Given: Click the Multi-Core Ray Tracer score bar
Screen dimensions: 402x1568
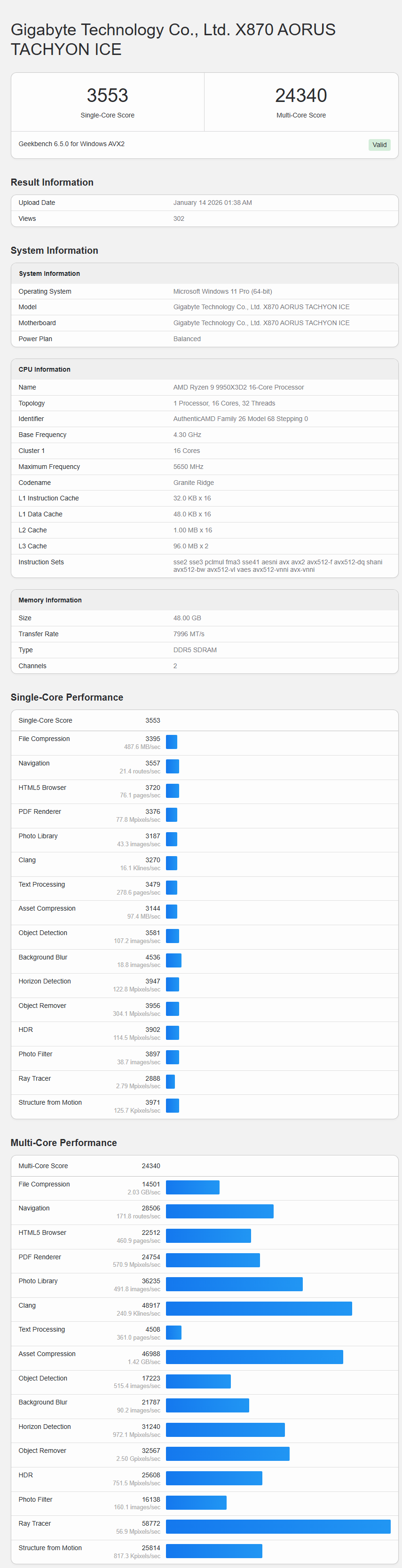Looking at the screenshot, I should click(x=278, y=1526).
